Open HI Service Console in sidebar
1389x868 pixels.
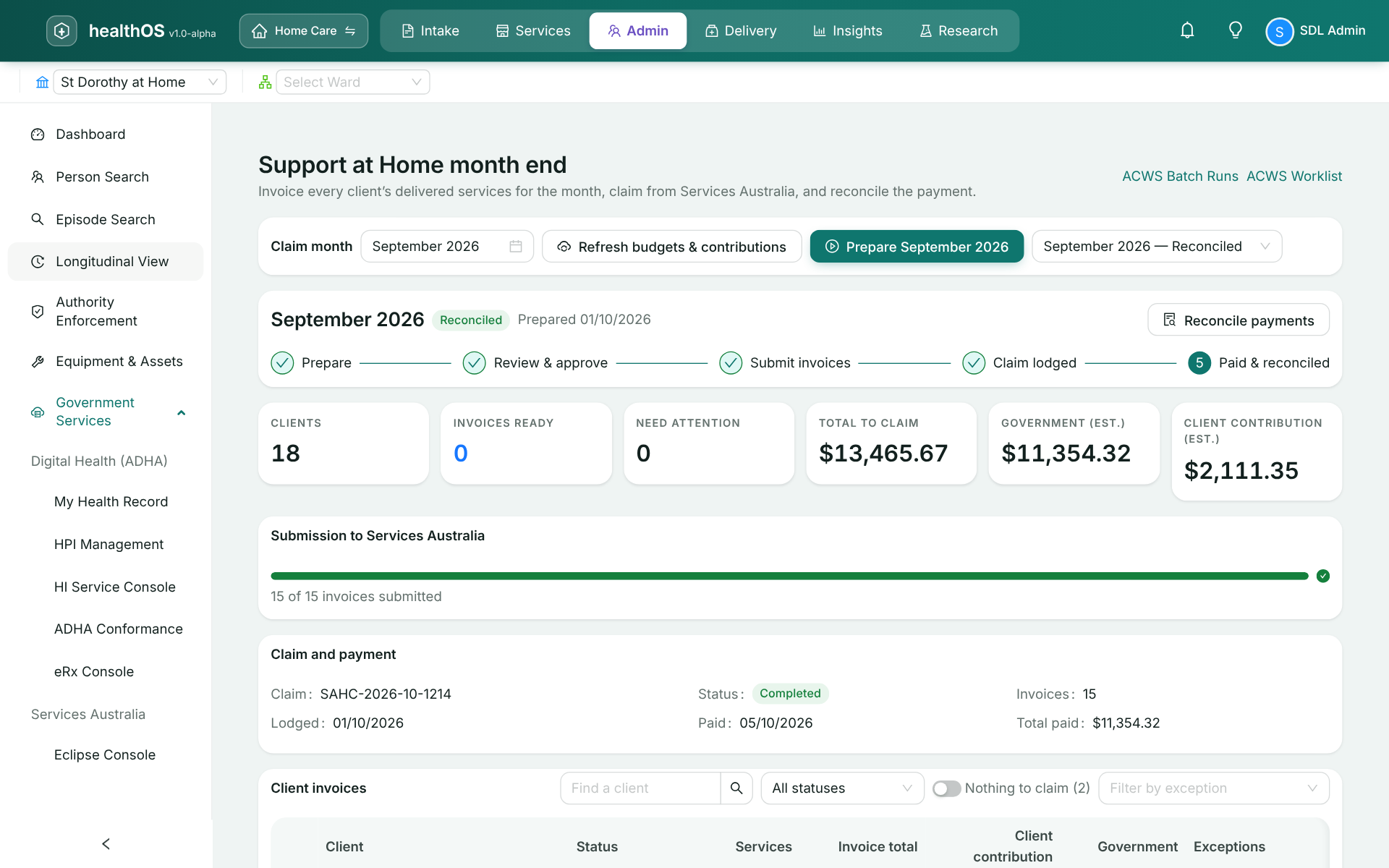[114, 587]
